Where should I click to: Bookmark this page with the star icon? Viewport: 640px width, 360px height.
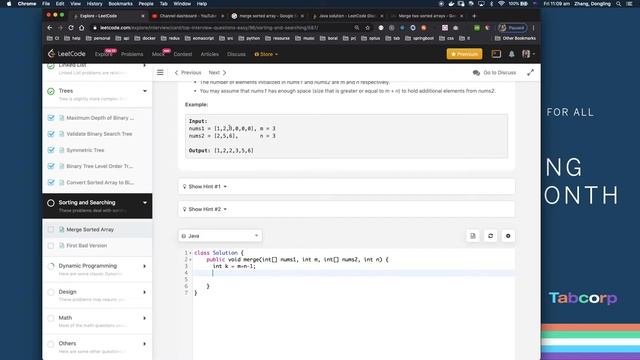(367, 28)
